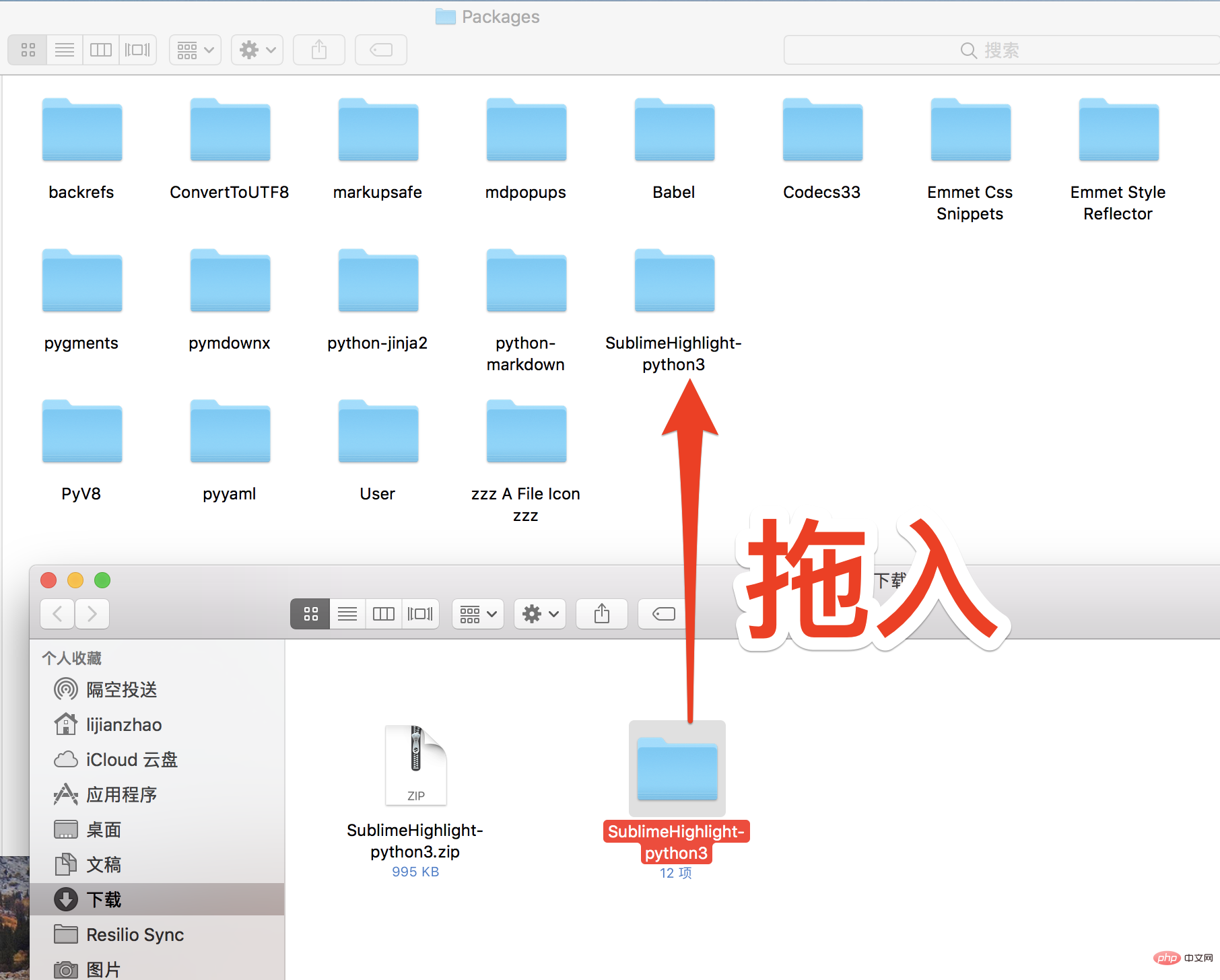
Task: Open action gear menu in Downloads window
Action: point(540,614)
